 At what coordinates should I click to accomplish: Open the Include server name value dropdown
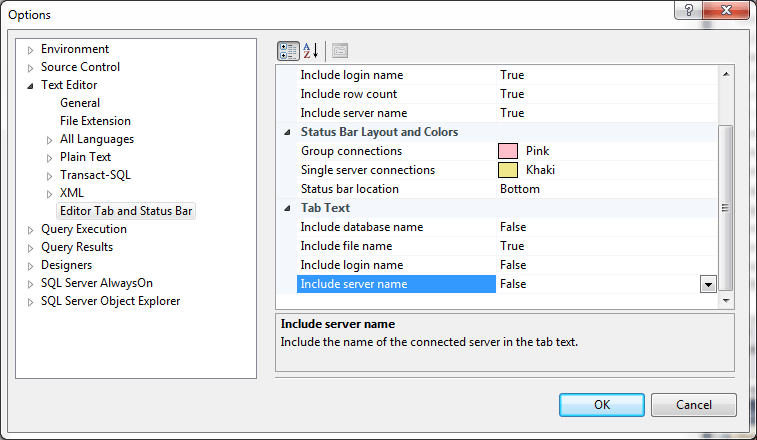[708, 285]
